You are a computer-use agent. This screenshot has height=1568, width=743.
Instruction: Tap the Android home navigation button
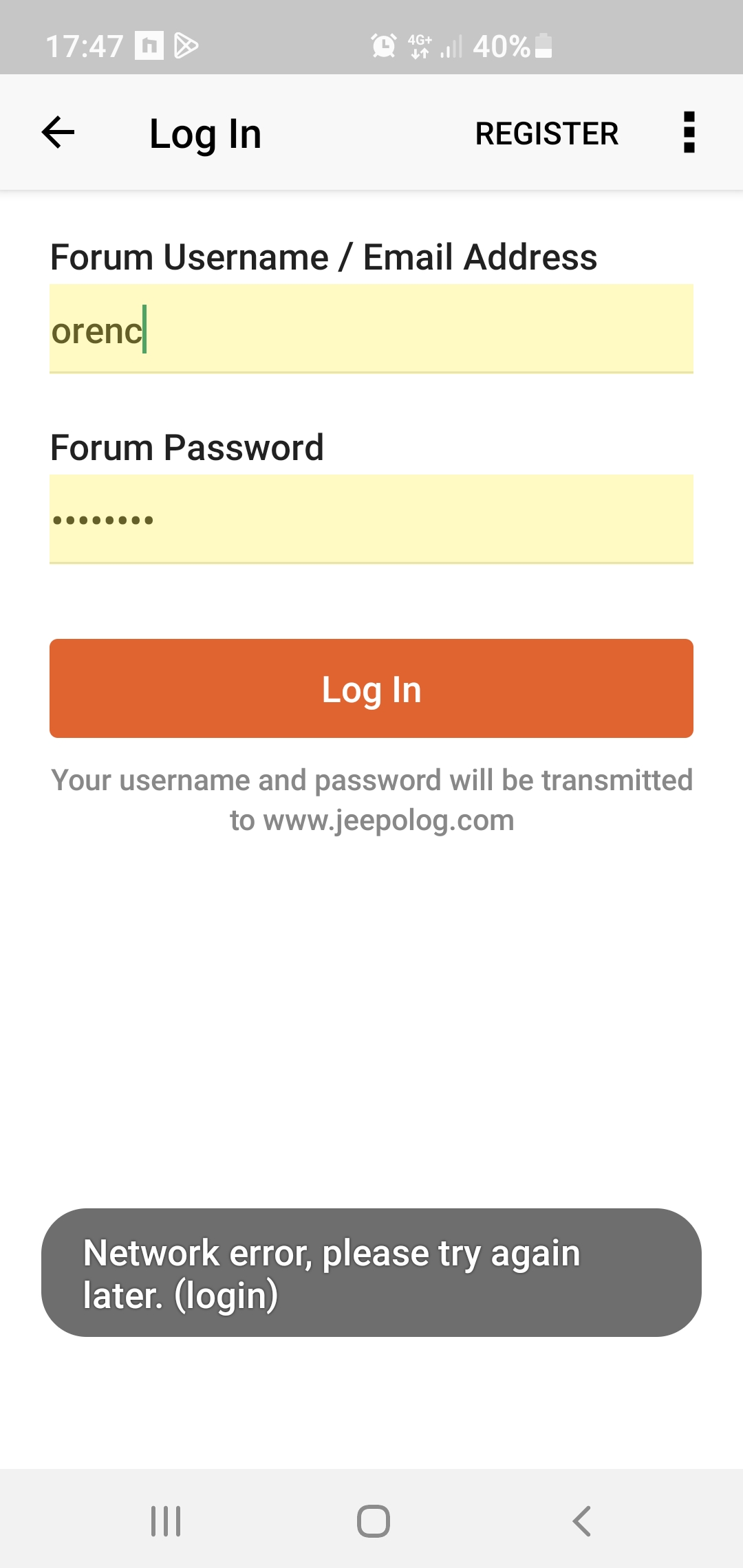coord(373,1521)
